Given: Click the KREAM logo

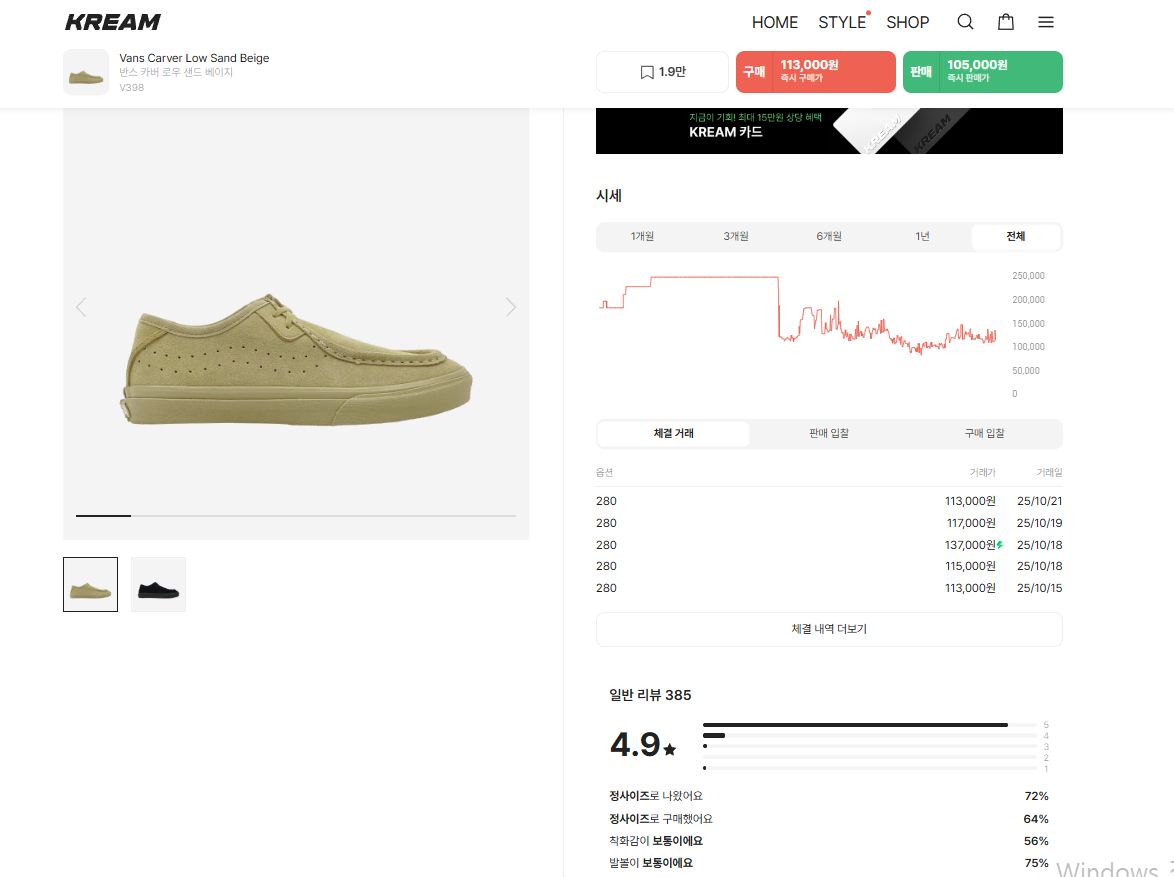Looking at the screenshot, I should pyautogui.click(x=112, y=22).
